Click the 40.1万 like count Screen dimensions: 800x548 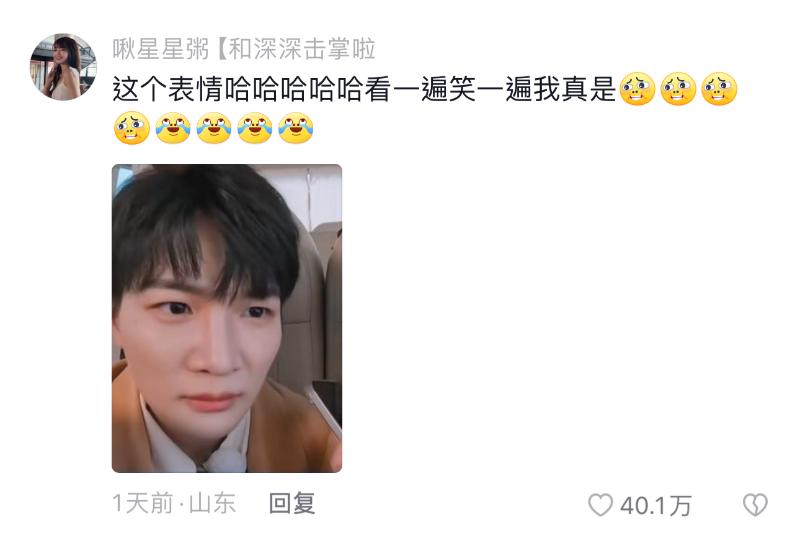click(656, 506)
